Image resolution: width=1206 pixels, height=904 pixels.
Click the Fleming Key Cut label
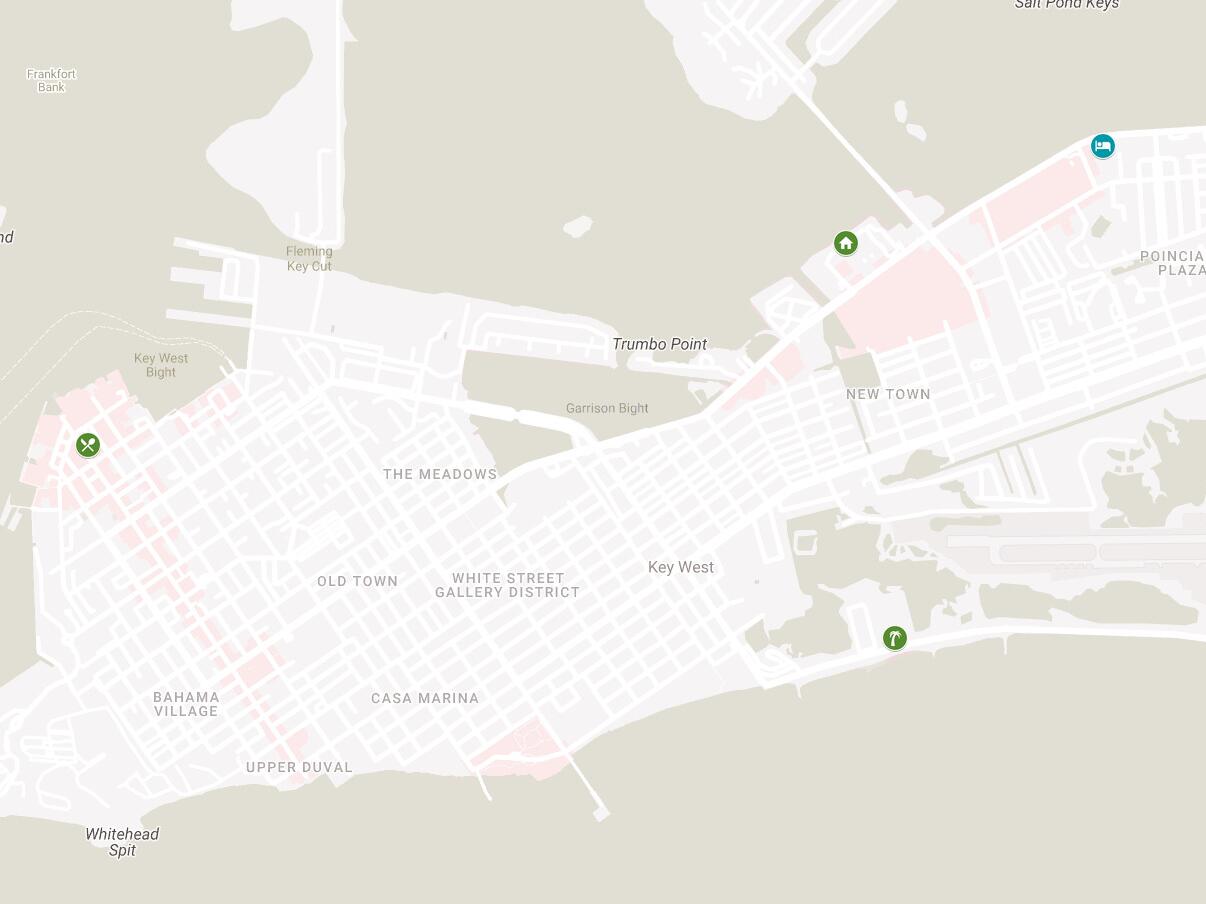pos(309,259)
